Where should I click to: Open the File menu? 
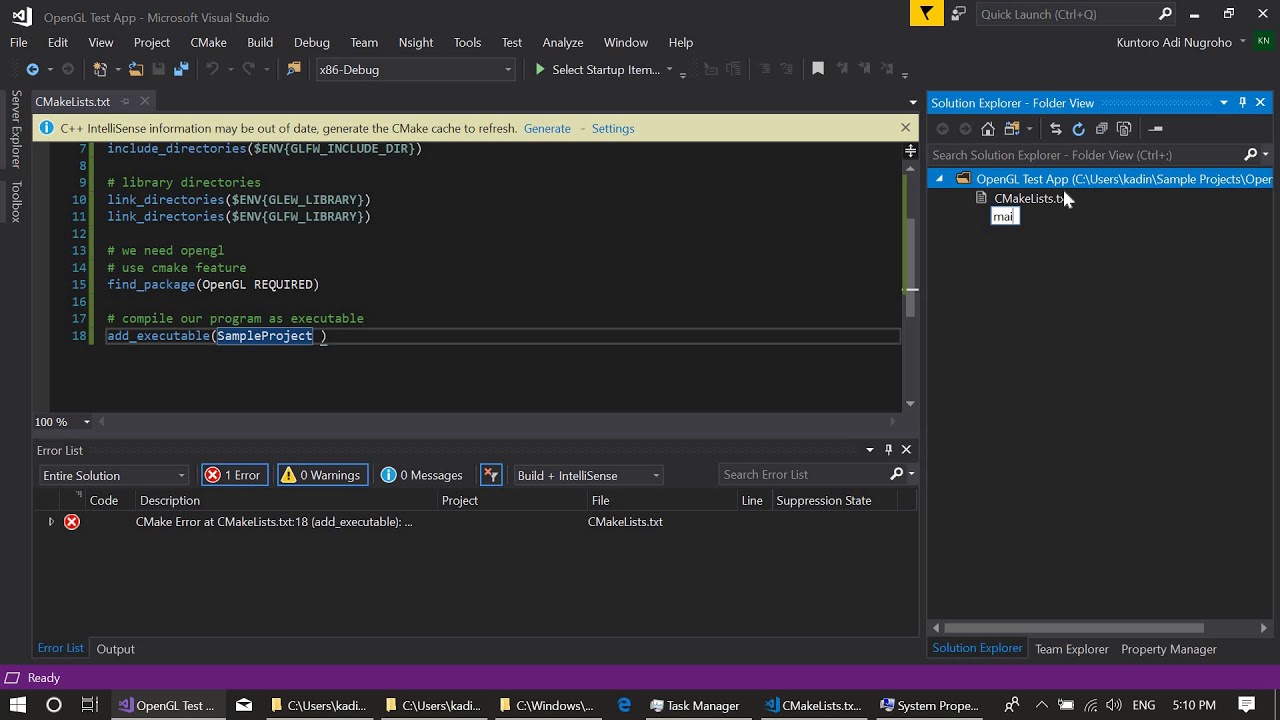click(19, 42)
